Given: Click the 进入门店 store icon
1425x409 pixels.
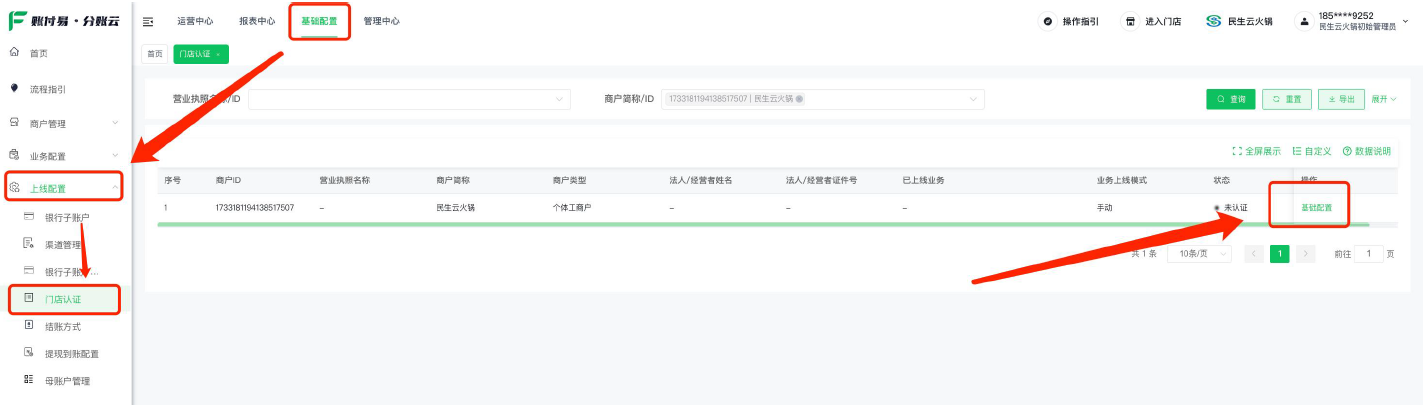Looking at the screenshot, I should [1131, 21].
